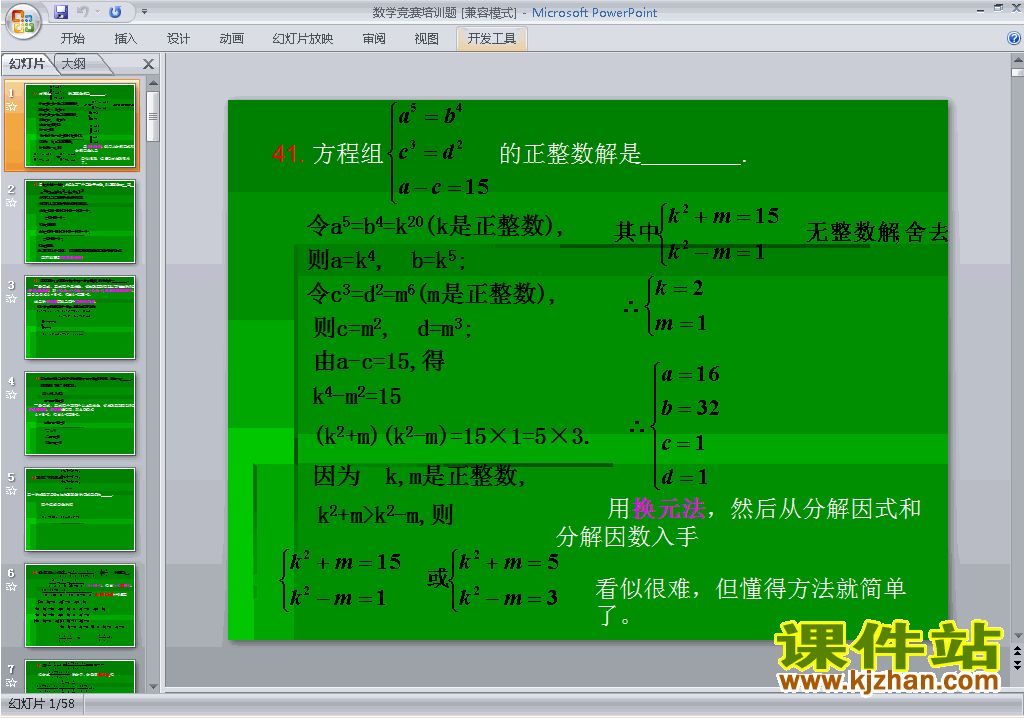Select slide 3 thumbnail
1024x718 pixels.
tap(80, 318)
